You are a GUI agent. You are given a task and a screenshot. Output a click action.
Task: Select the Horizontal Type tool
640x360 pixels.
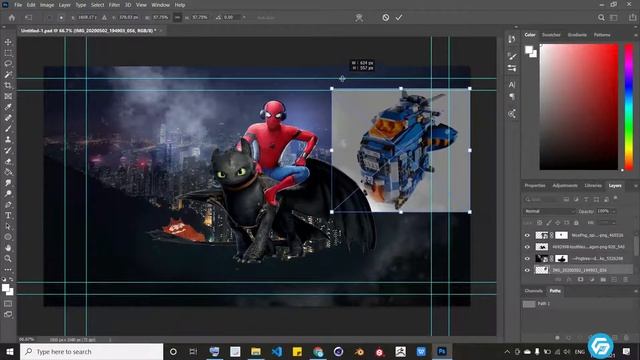click(8, 215)
